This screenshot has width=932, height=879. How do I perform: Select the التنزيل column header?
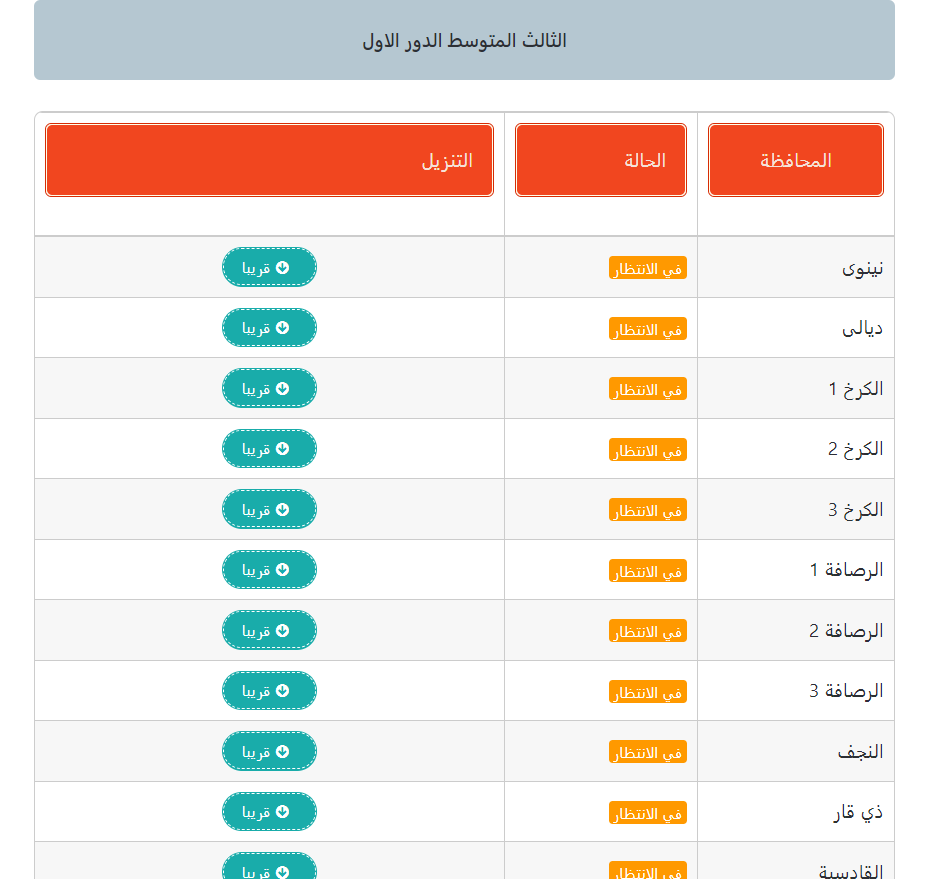[x=269, y=160]
